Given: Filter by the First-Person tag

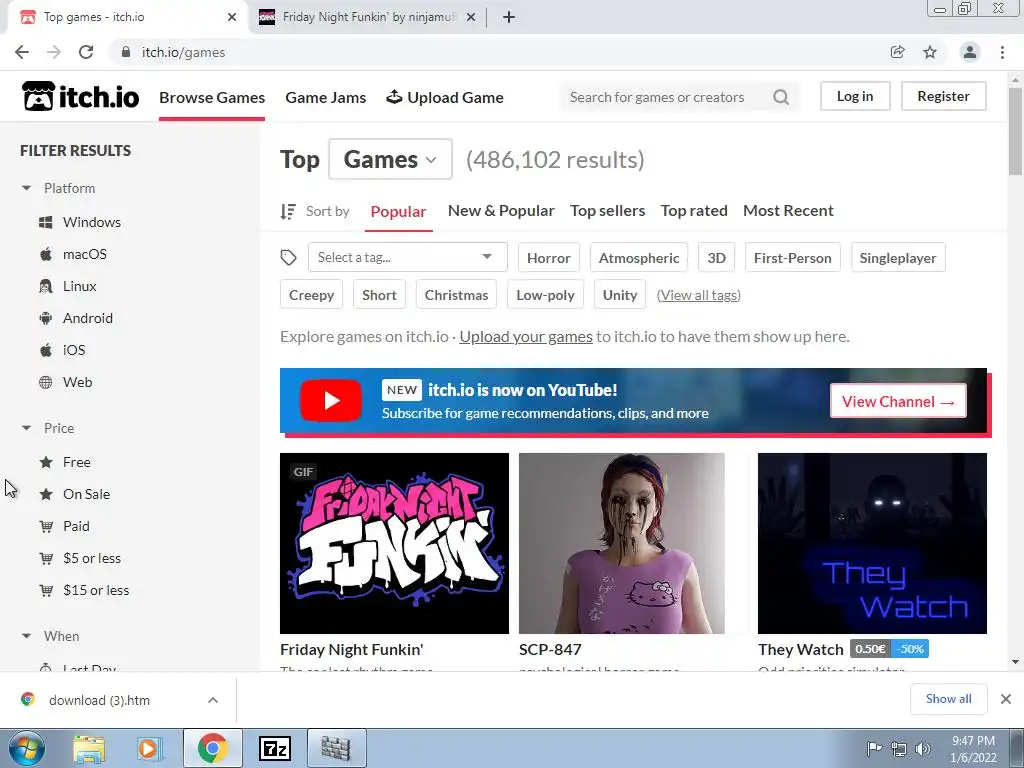Looking at the screenshot, I should [792, 258].
